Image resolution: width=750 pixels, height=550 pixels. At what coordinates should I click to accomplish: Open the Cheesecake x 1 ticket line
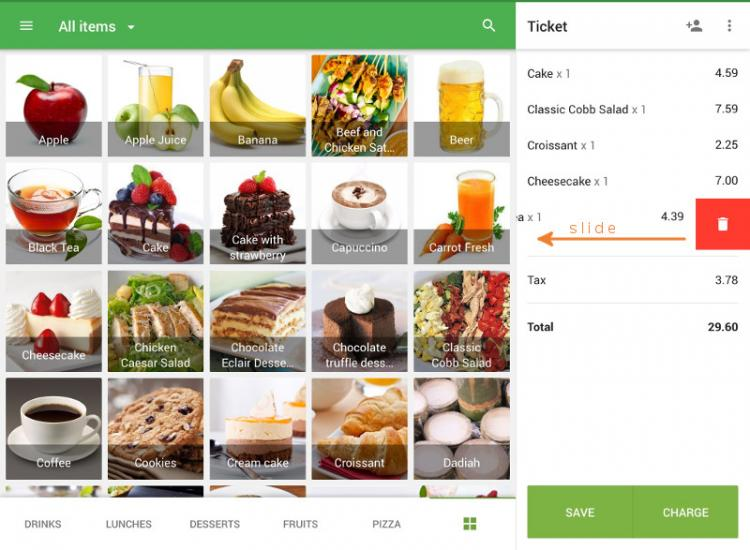pos(632,181)
